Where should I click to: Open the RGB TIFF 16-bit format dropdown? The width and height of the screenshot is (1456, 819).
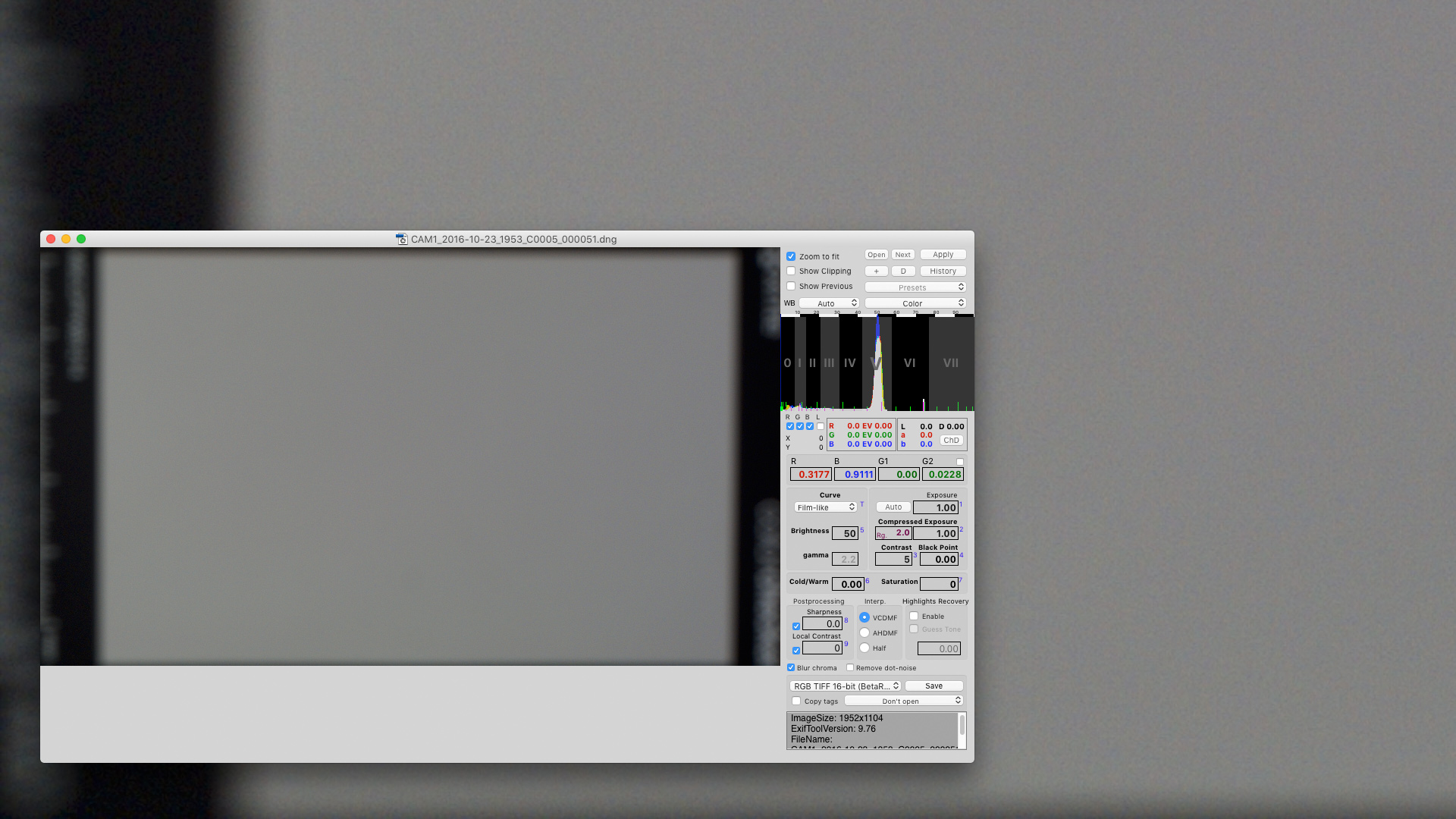click(845, 686)
